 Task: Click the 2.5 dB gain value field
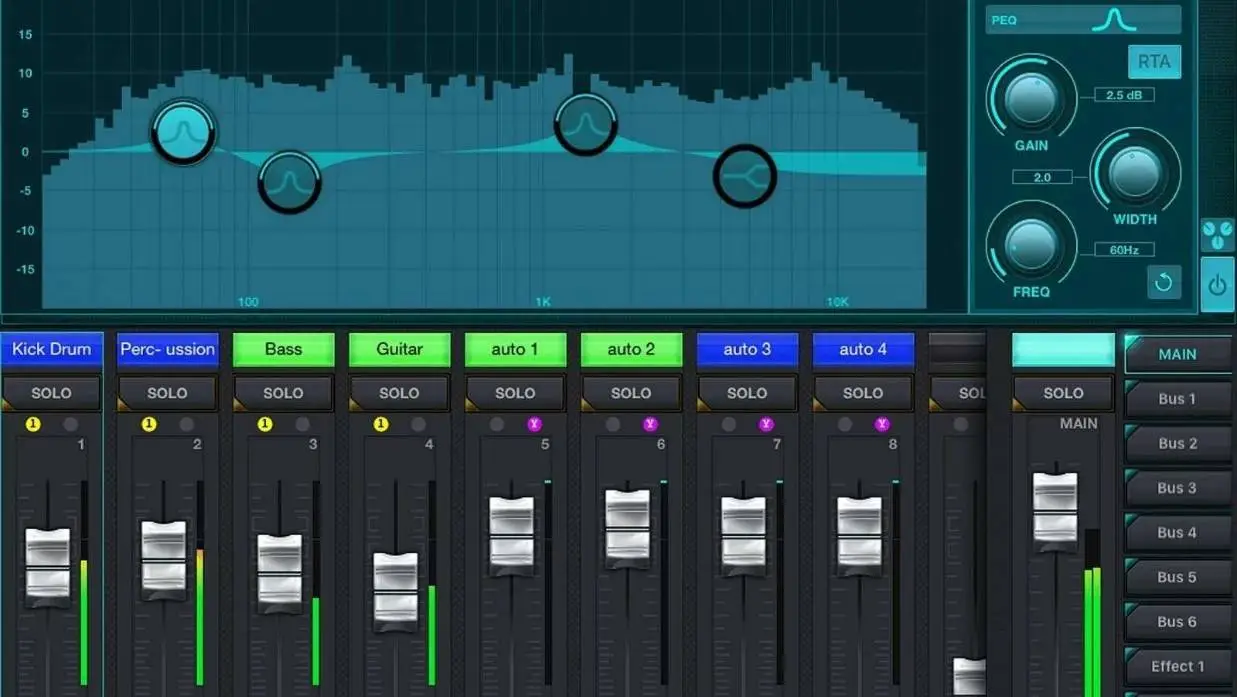tap(1124, 95)
